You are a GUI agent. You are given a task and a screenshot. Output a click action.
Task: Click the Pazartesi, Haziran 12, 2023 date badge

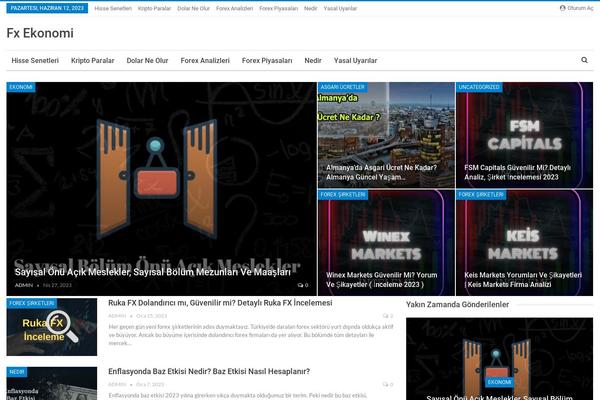[47, 8]
